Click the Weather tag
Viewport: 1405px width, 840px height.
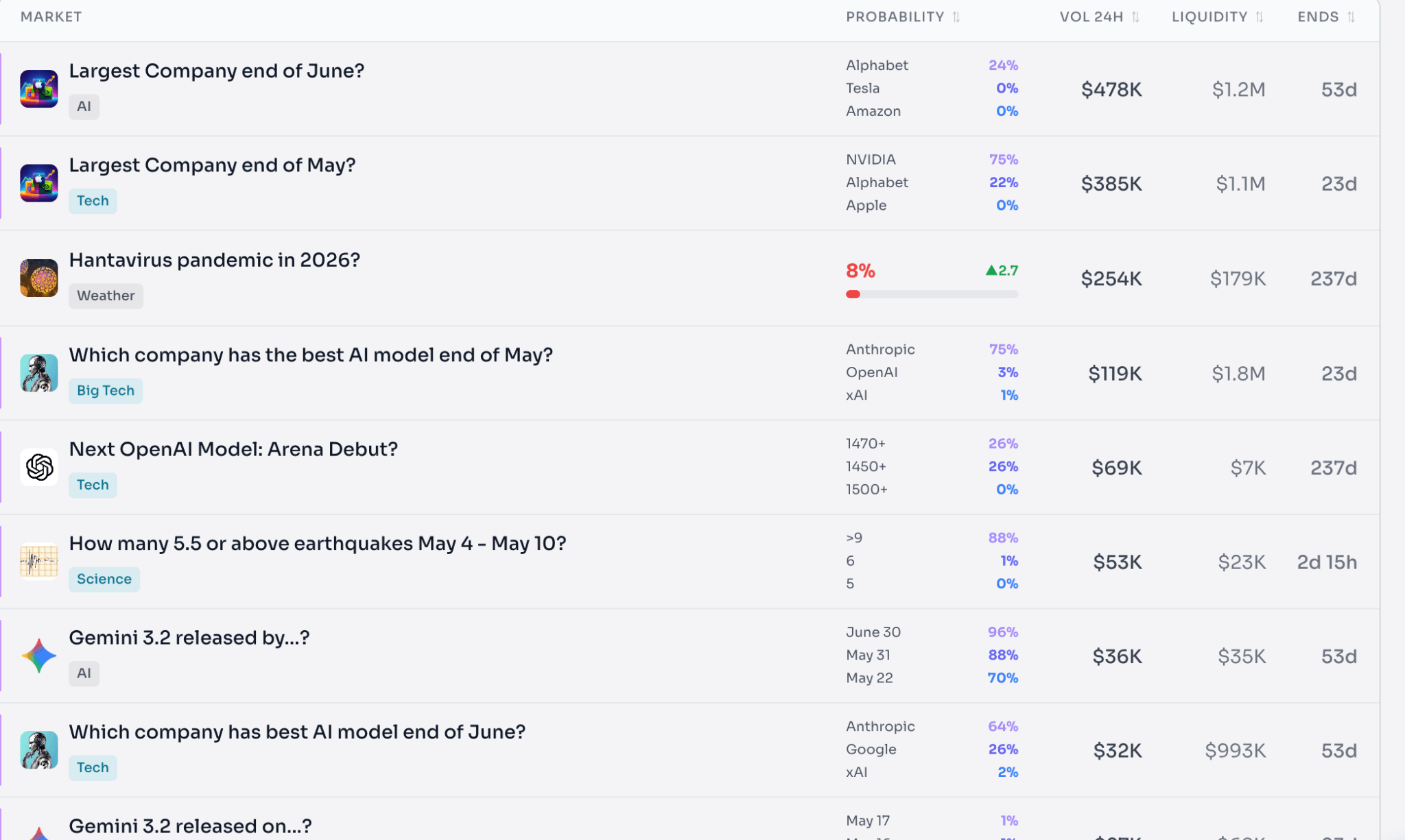pos(106,296)
